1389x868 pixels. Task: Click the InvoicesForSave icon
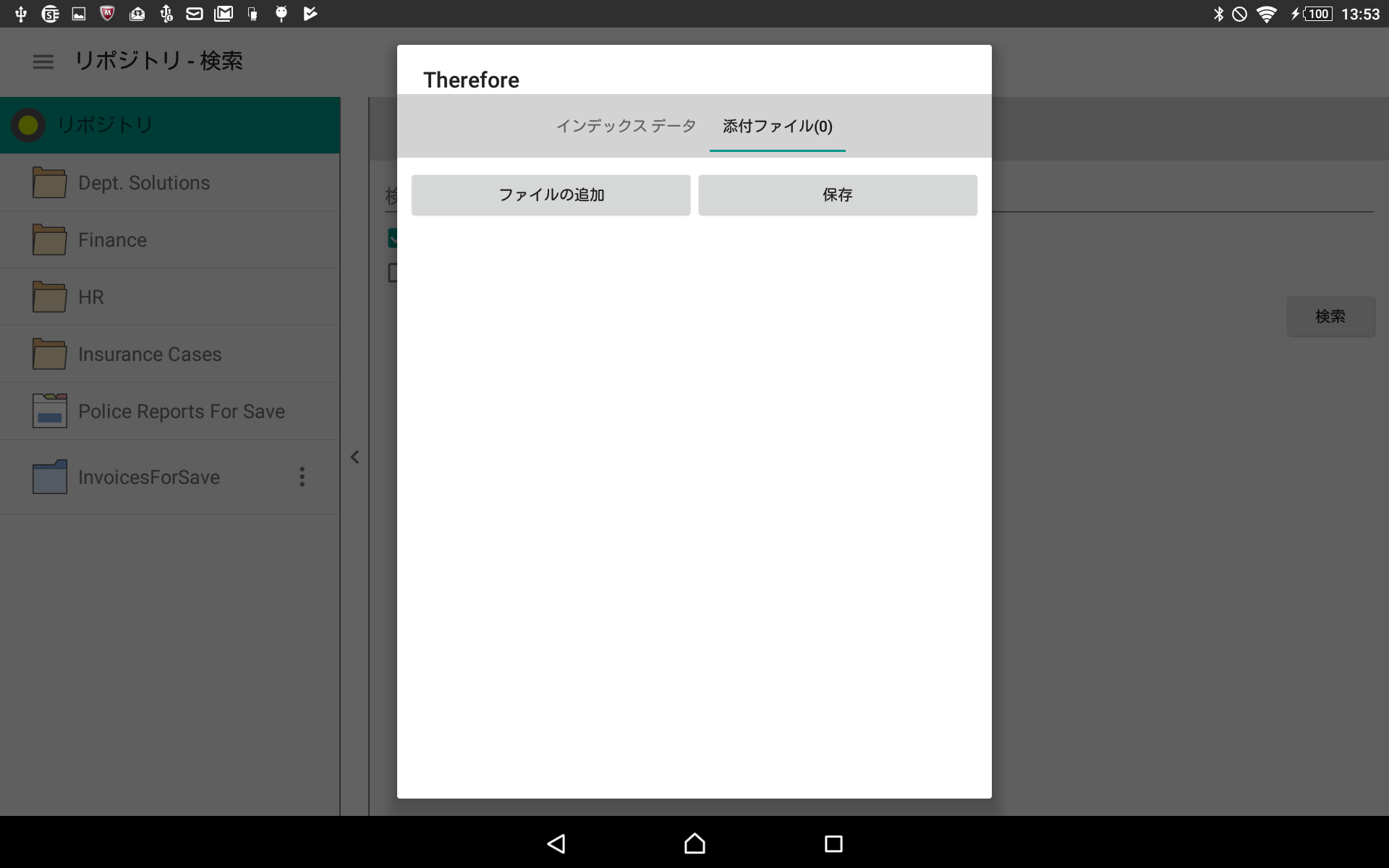(x=49, y=477)
